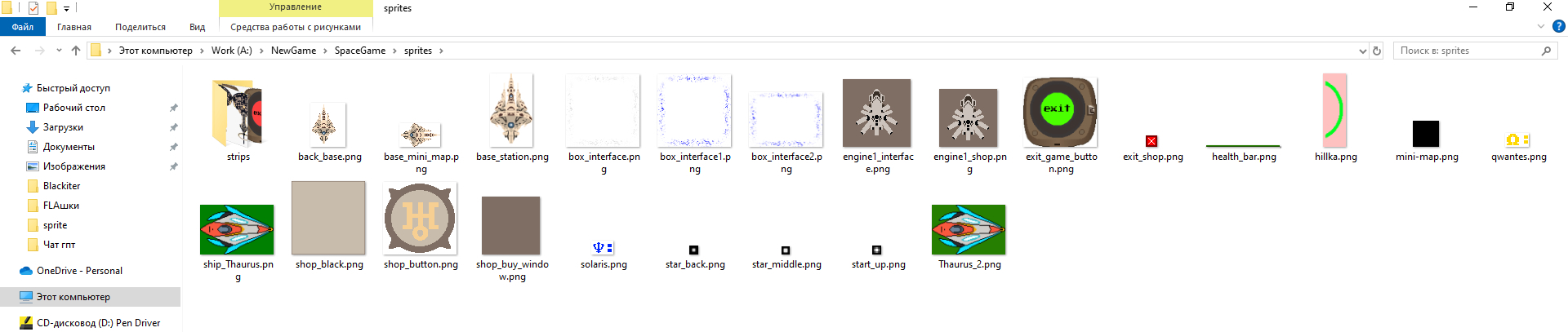Viewport: 1568px width, 332px height.
Task: Expand chevron after NewGame breadcrumb
Action: point(325,51)
